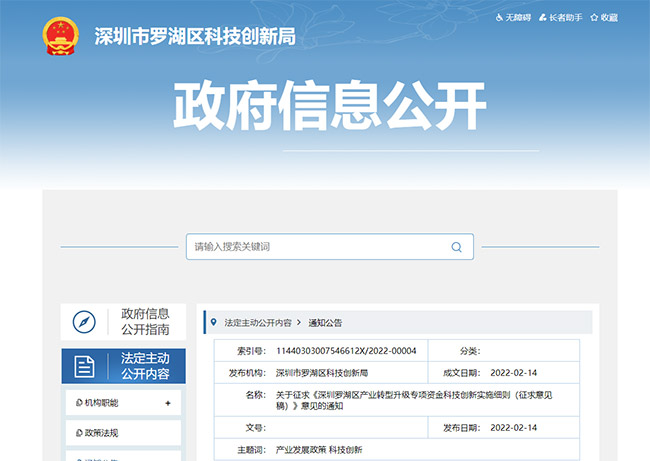Open the 无障碍 accessibility option
Image resolution: width=650 pixels, height=461 pixels.
513,17
